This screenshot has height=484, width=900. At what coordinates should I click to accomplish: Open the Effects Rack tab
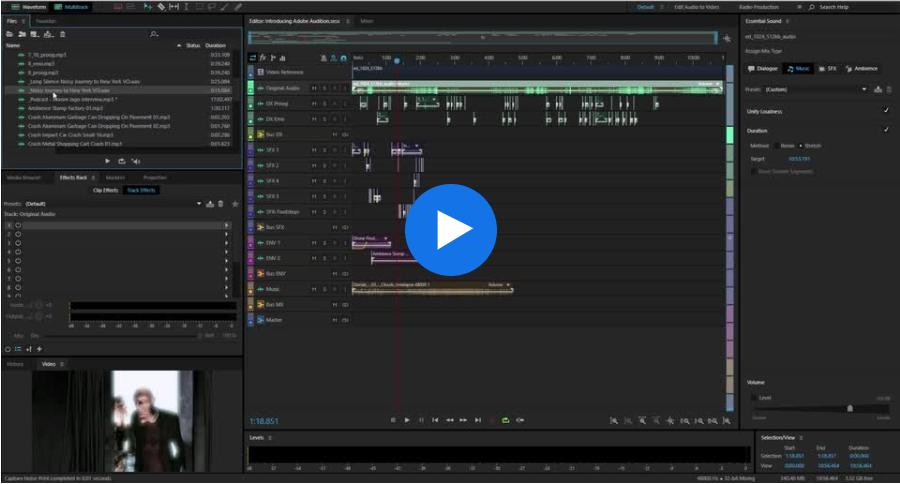tap(73, 177)
